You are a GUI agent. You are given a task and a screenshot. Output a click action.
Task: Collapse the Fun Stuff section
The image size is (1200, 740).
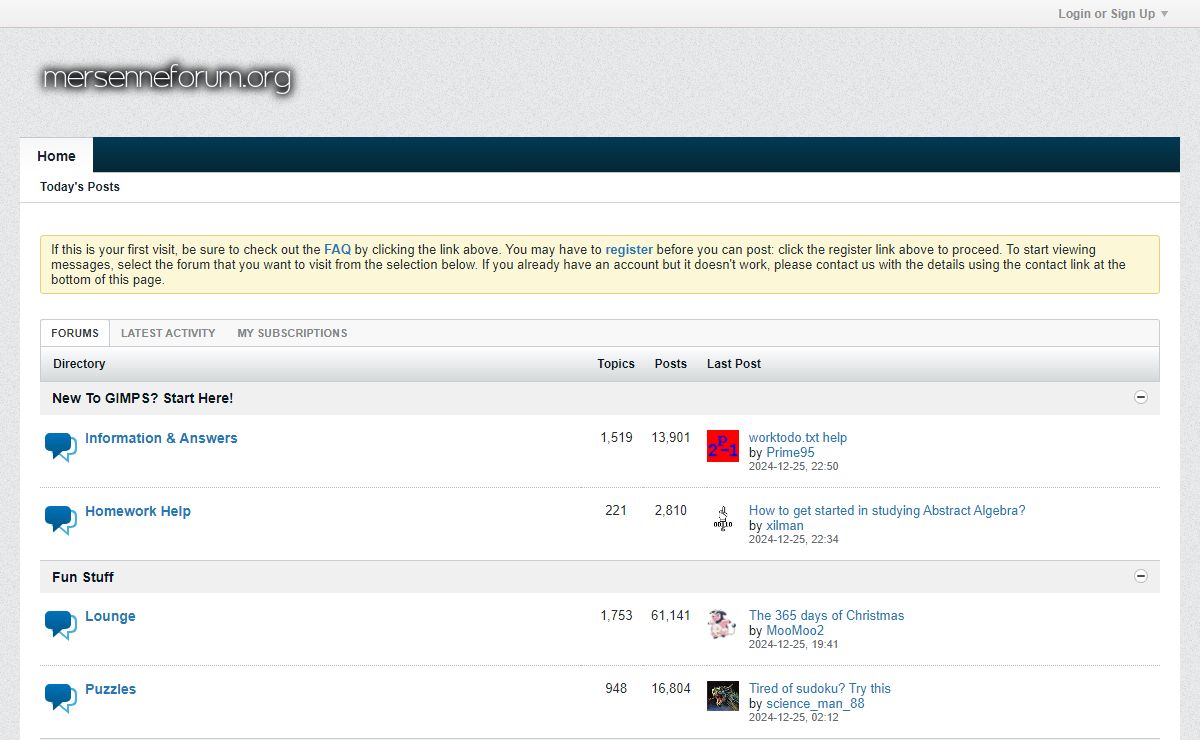coord(1141,576)
